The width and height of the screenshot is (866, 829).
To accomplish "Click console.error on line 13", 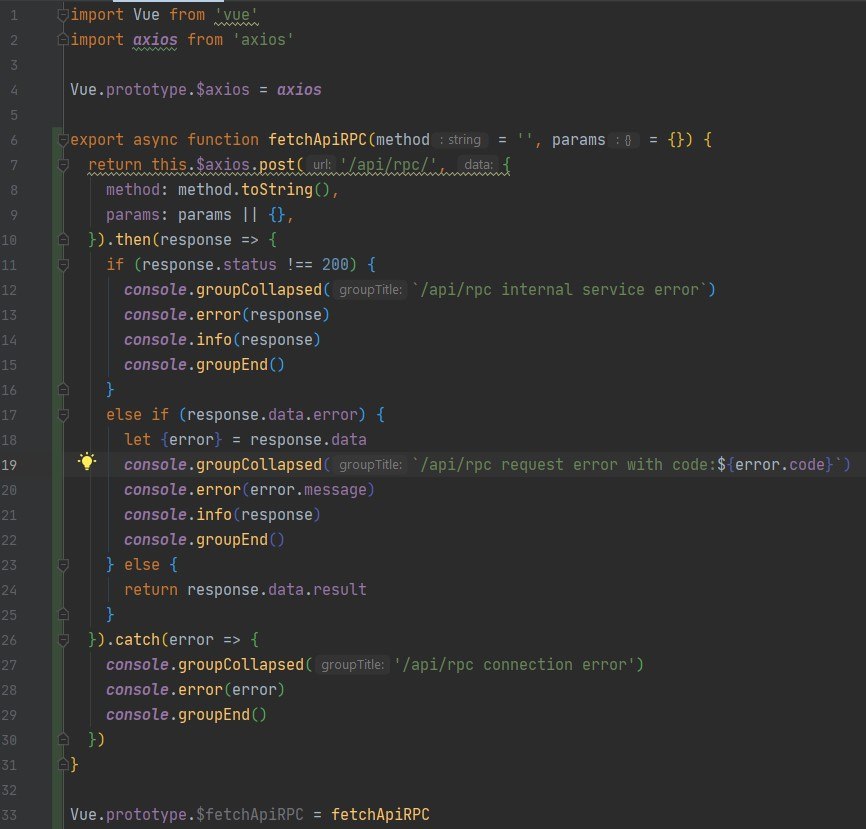I will [183, 315].
